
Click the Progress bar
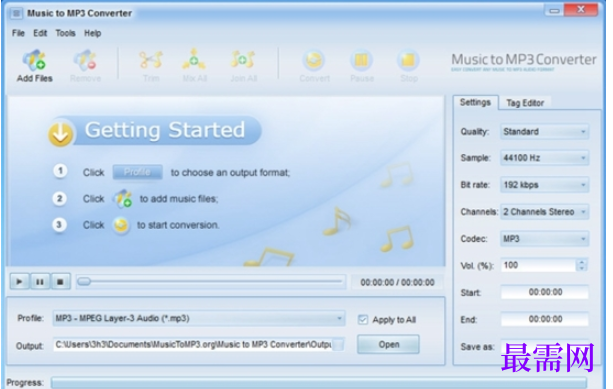click(x=319, y=383)
